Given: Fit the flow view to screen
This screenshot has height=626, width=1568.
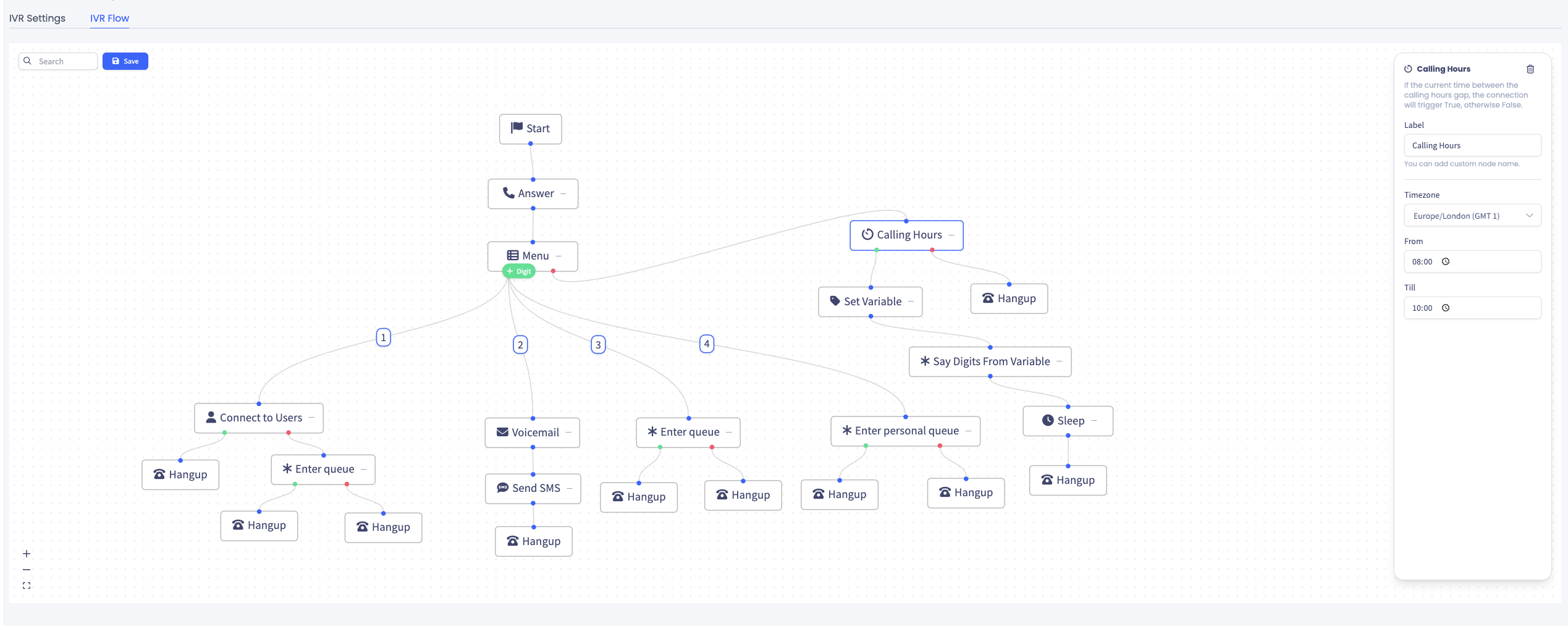Looking at the screenshot, I should (27, 586).
